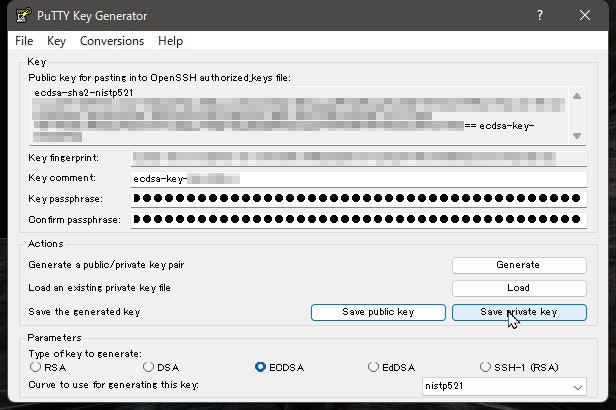The height and width of the screenshot is (410, 616).
Task: Click the public key box scroll down arrow
Action: pos(577,136)
